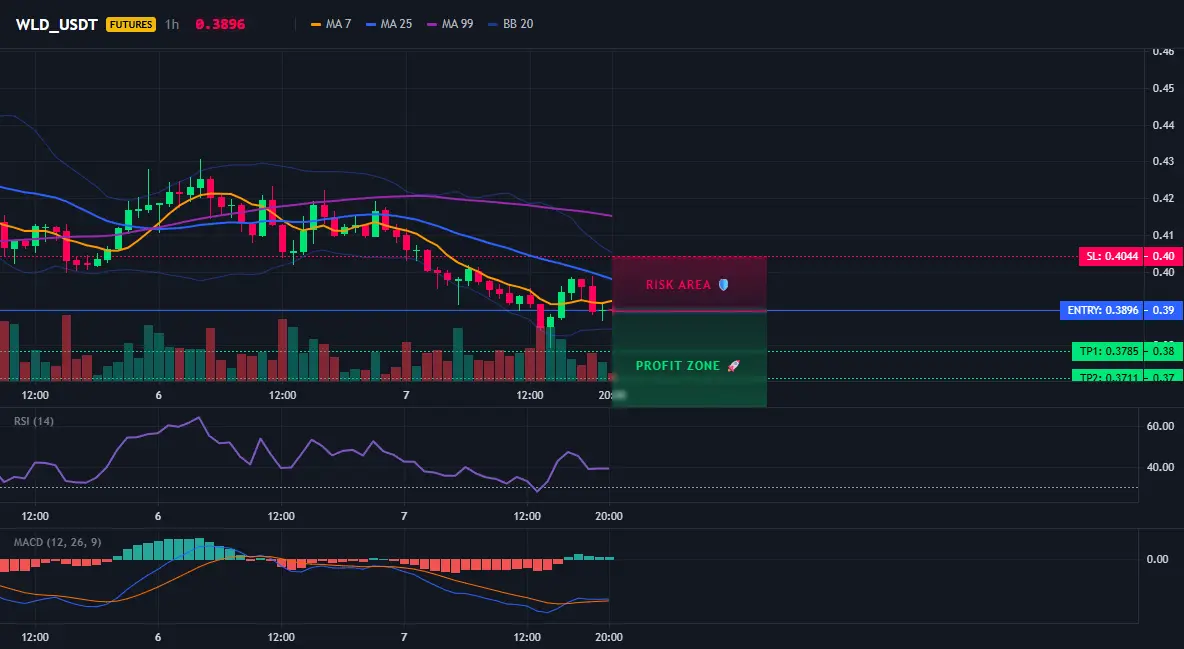Click the 20:00 label on the MACD time axis
Image resolution: width=1184 pixels, height=649 pixels.
pos(609,637)
